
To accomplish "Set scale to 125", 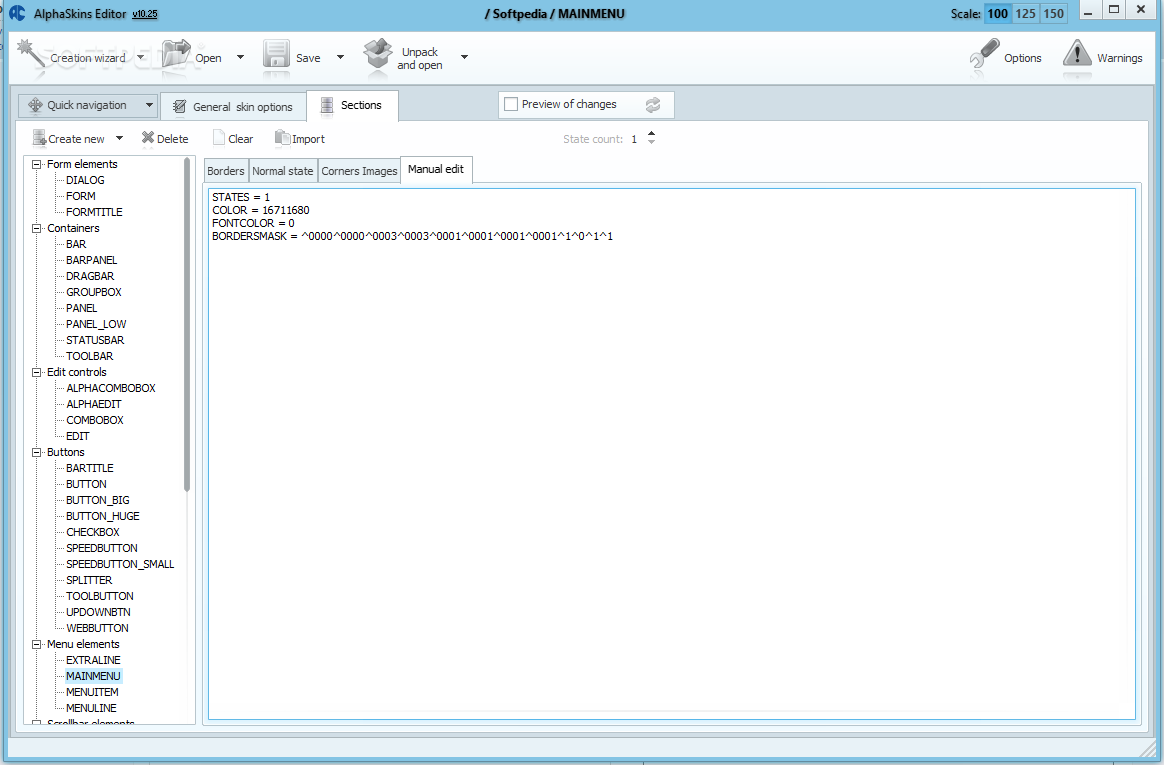I will coord(1025,13).
